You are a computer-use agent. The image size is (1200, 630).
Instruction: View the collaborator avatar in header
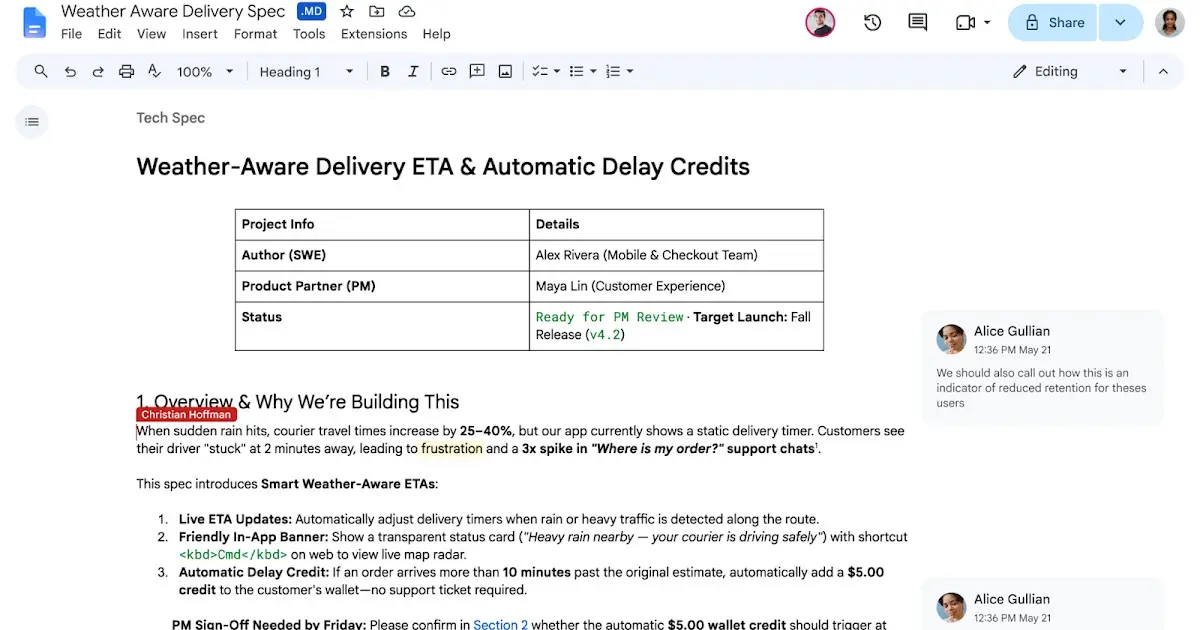point(820,22)
